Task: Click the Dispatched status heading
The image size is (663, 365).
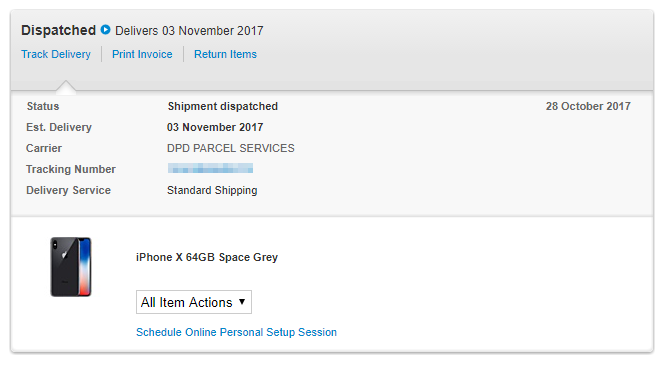Action: tap(58, 30)
